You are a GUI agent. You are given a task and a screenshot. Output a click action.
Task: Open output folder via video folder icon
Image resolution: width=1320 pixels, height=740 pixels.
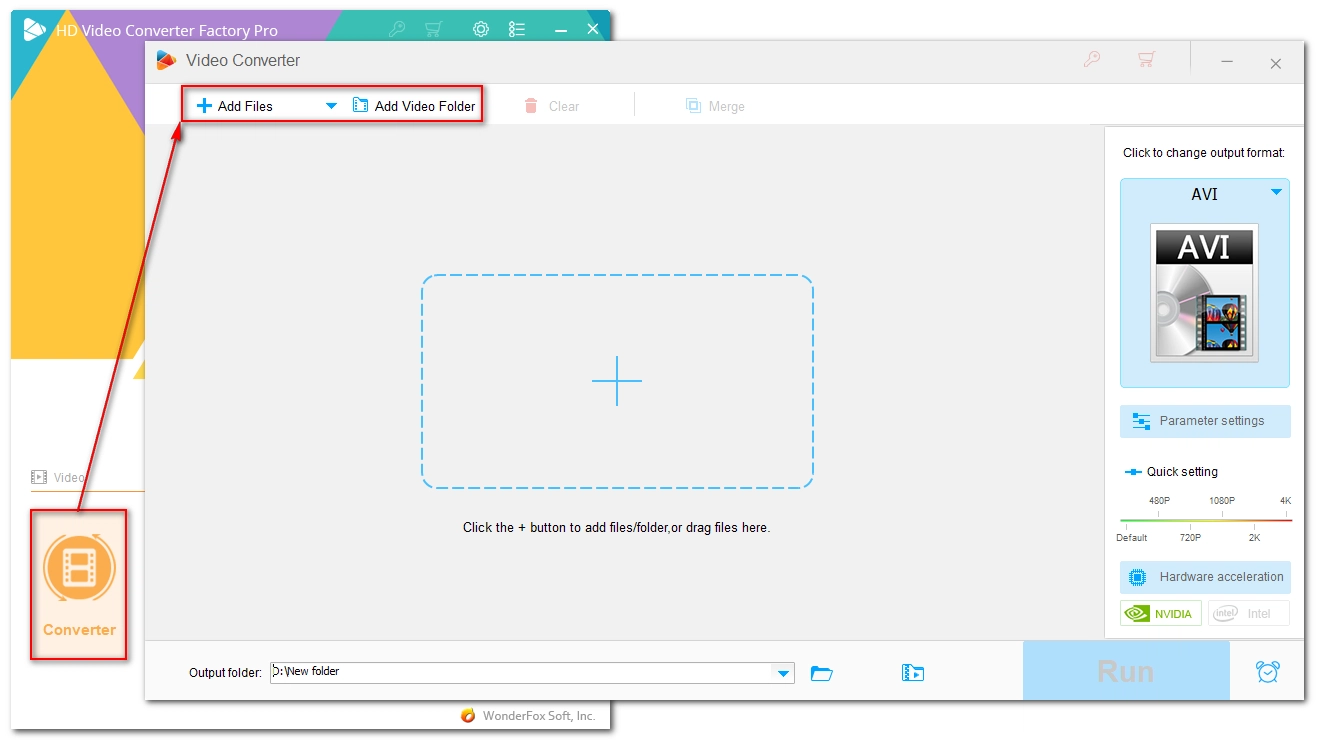coord(913,673)
